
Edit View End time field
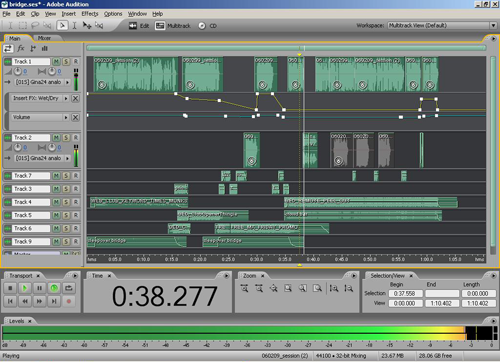coord(442,303)
